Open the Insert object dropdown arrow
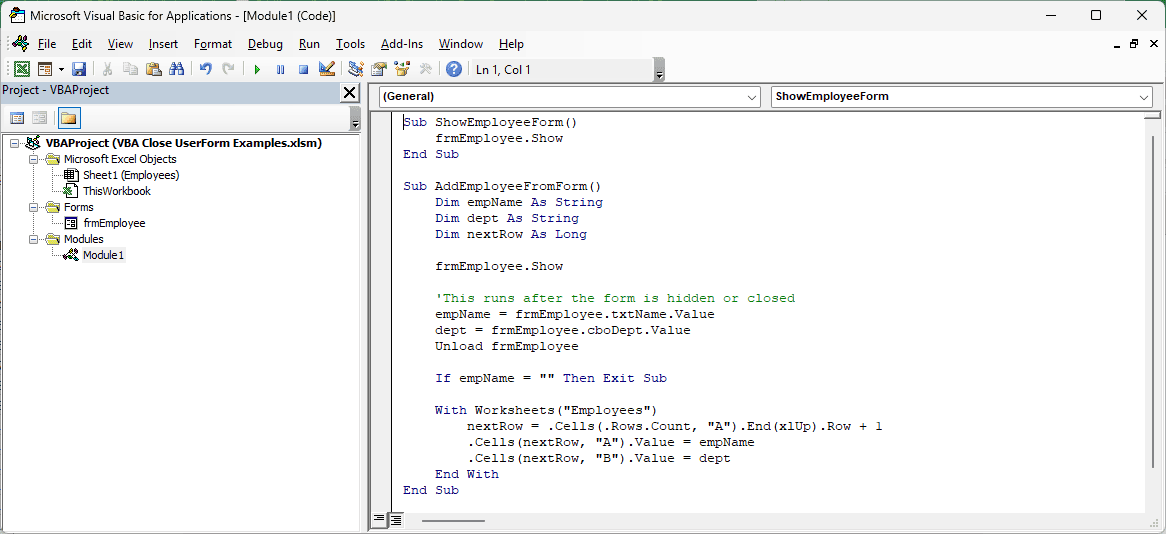The image size is (1166, 534). click(x=60, y=69)
